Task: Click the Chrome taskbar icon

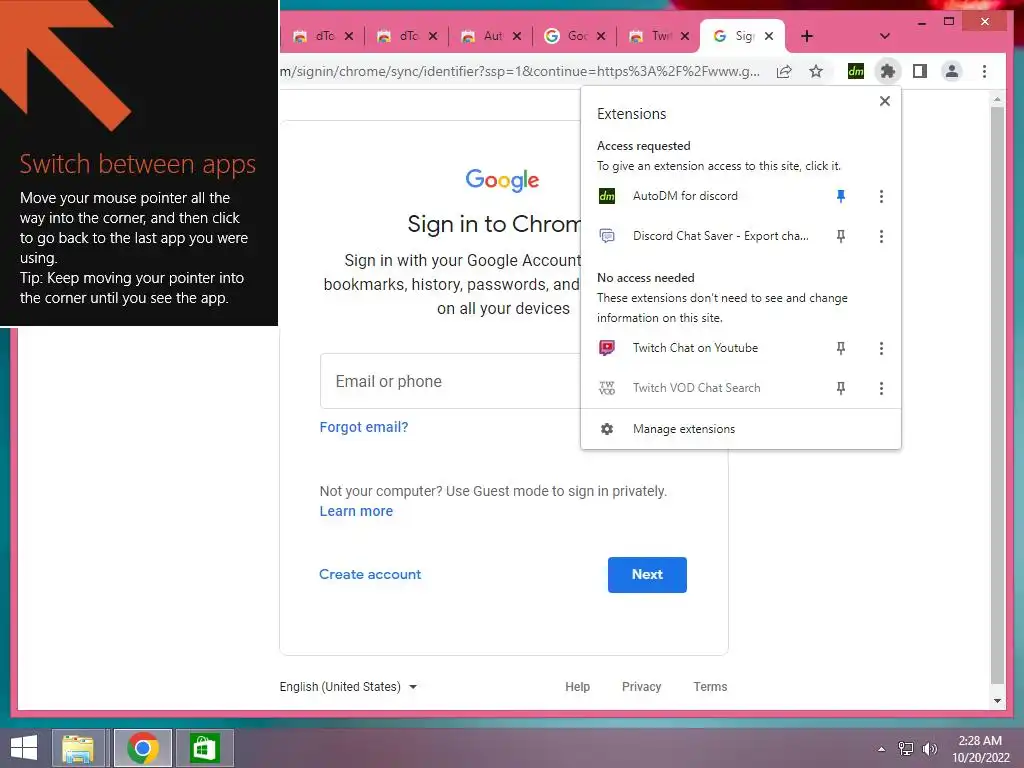Action: tap(143, 748)
